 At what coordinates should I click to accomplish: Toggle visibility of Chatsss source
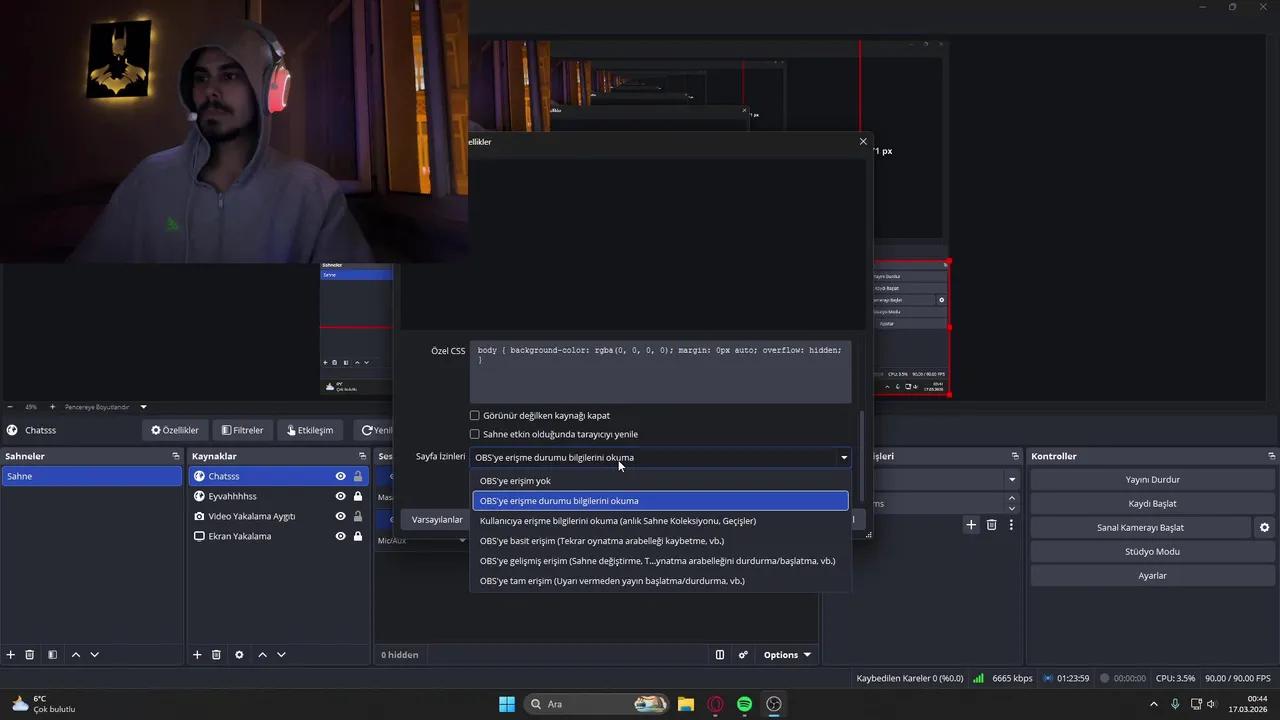tap(341, 477)
